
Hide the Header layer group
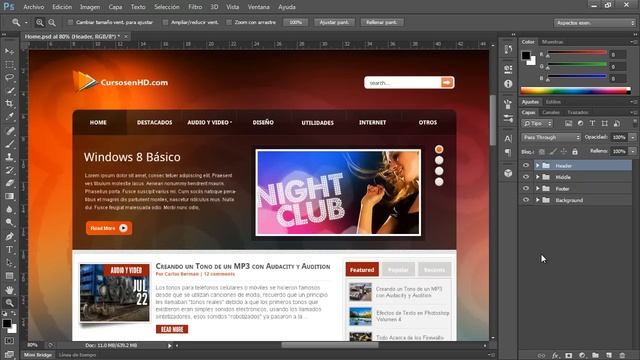526,165
